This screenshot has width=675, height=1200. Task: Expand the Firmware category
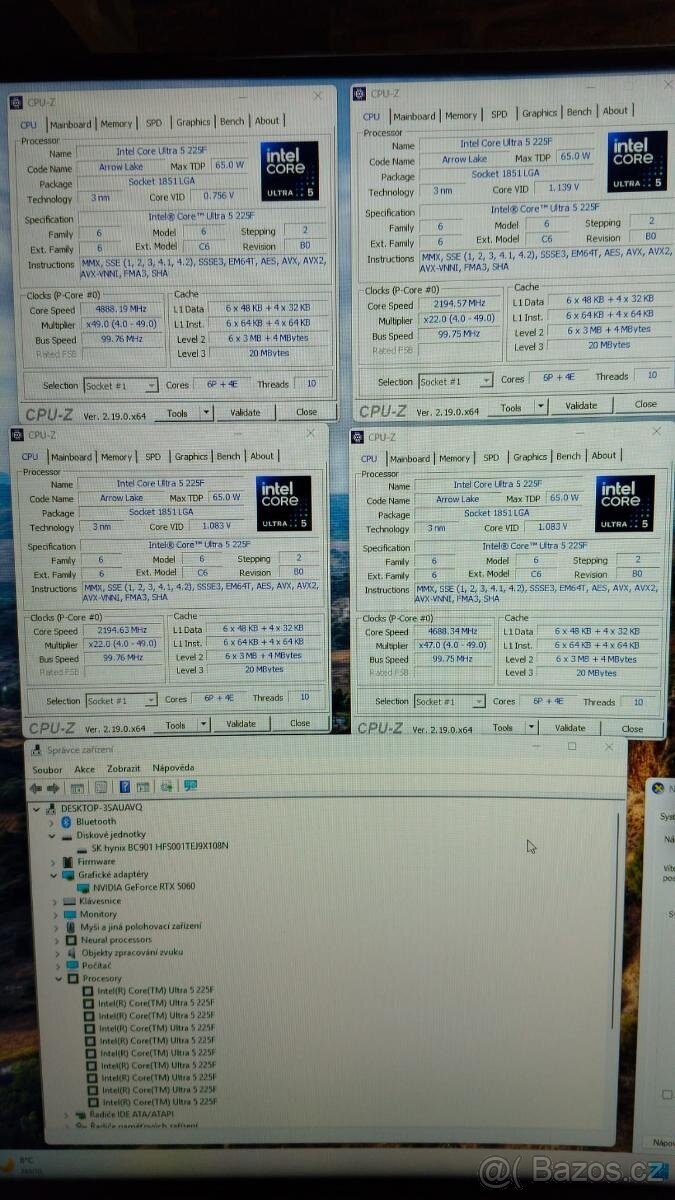[x=54, y=861]
